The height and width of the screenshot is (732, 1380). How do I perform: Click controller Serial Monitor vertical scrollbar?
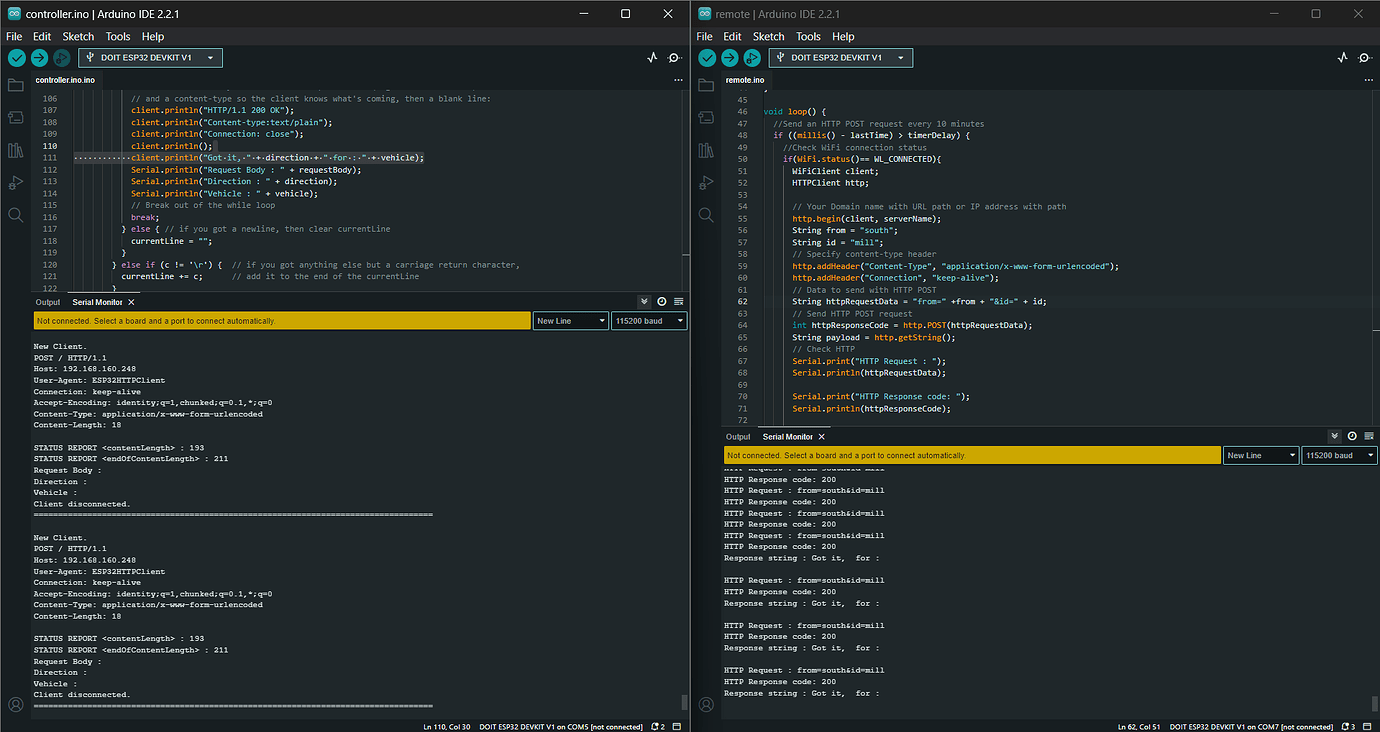point(684,701)
